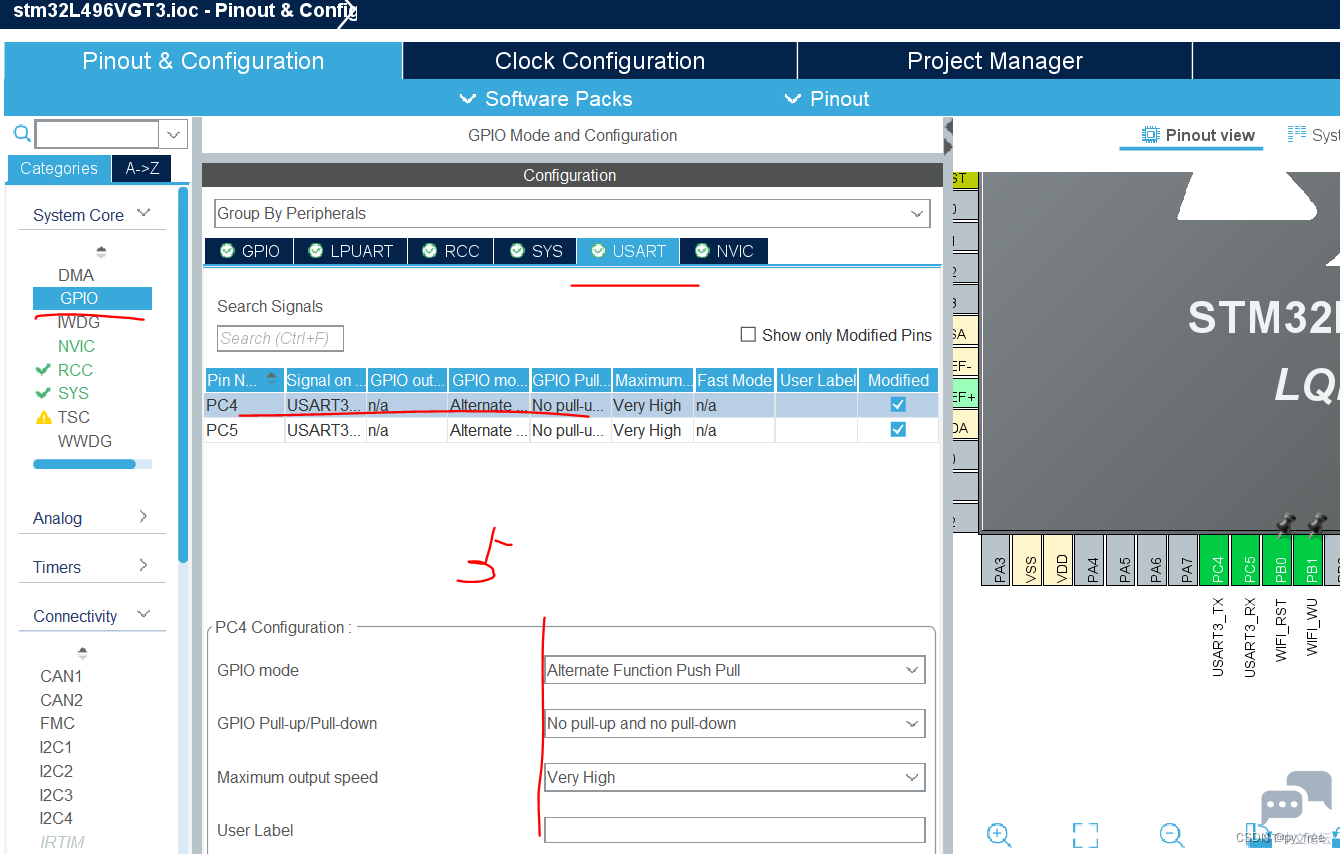1340x854 pixels.
Task: Select the PA4 pin on the chip
Action: pos(1091,559)
